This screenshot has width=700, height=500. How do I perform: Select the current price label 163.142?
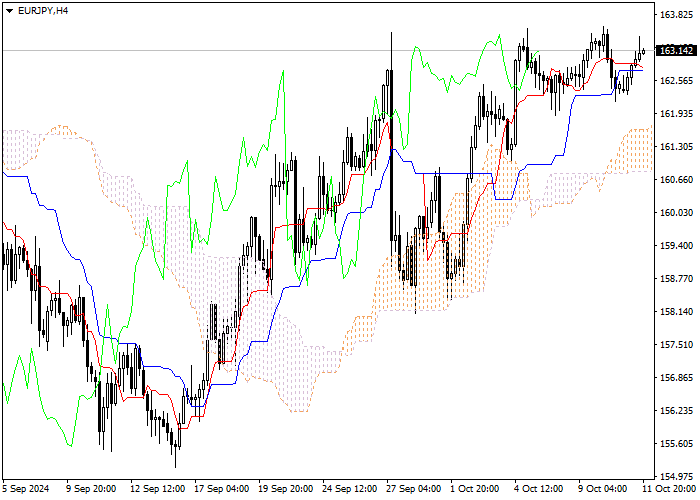[x=677, y=50]
